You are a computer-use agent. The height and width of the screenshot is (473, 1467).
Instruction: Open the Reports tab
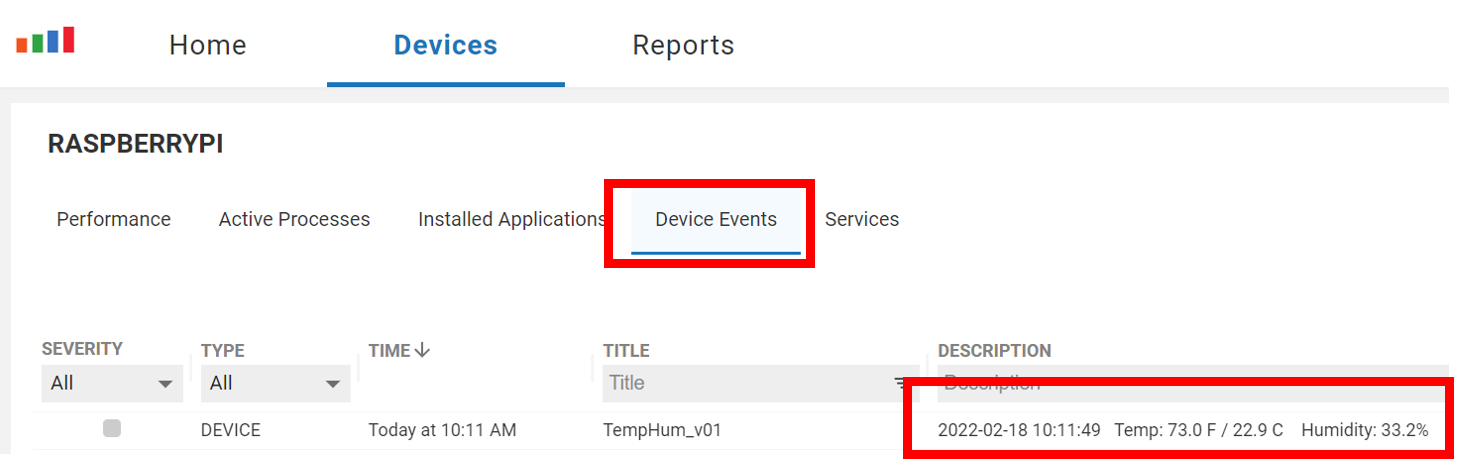(x=684, y=45)
